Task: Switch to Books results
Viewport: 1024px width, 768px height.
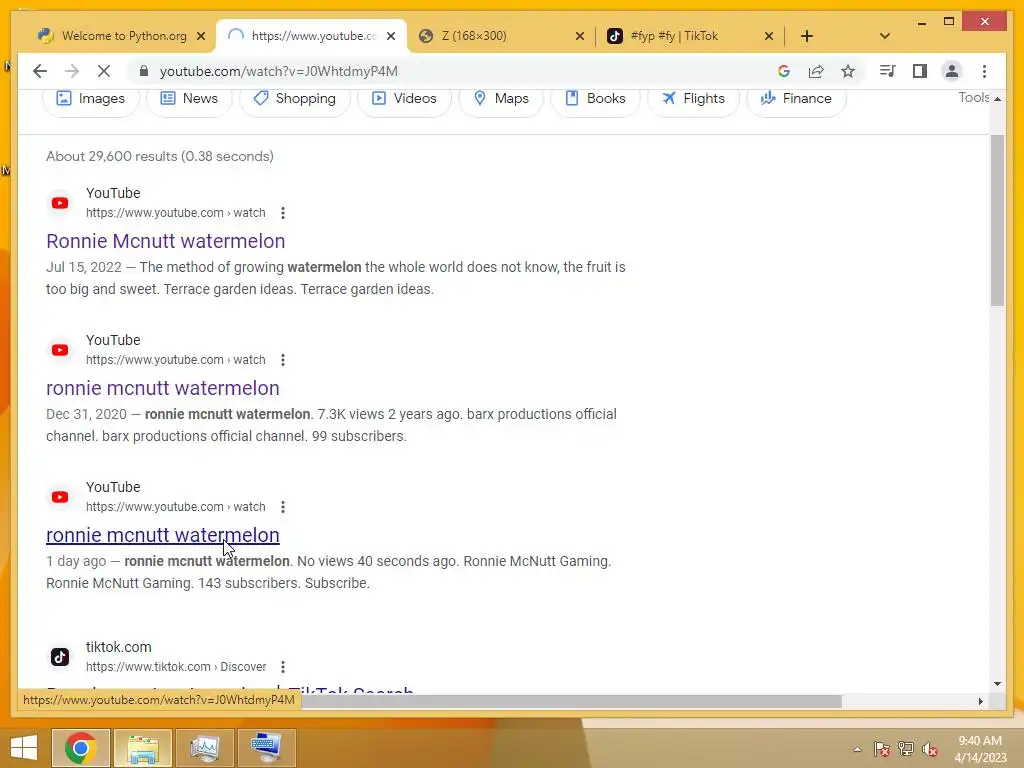Action: click(595, 99)
